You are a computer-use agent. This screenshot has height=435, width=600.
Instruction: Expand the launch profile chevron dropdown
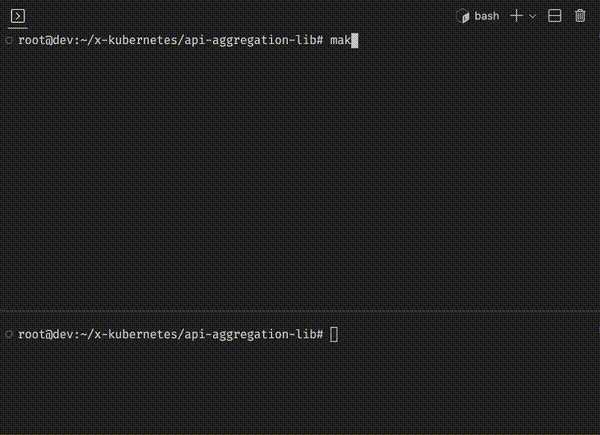click(x=532, y=16)
